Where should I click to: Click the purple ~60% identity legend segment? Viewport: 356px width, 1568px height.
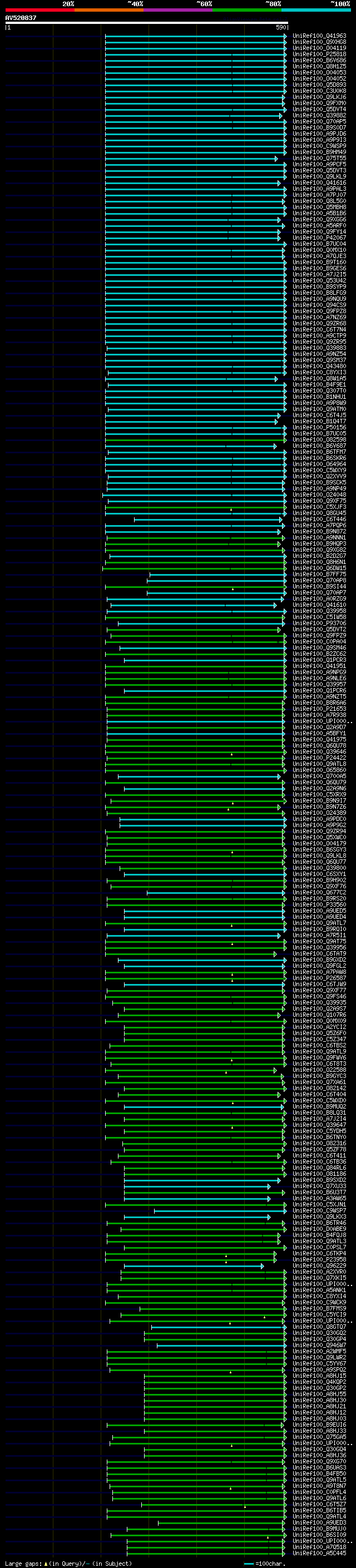point(177,10)
